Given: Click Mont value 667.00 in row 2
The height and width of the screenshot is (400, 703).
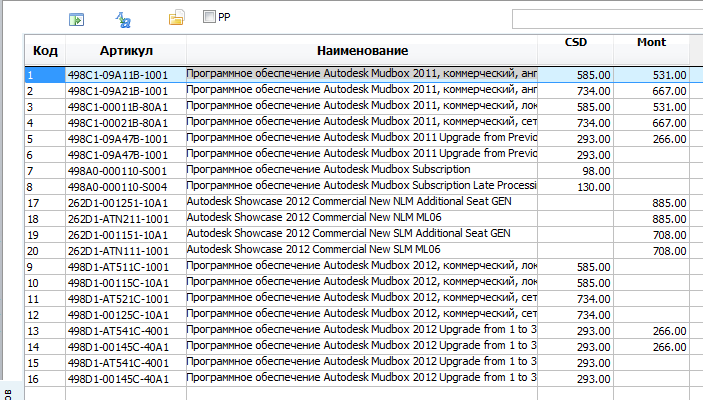Looking at the screenshot, I should pos(669,91).
